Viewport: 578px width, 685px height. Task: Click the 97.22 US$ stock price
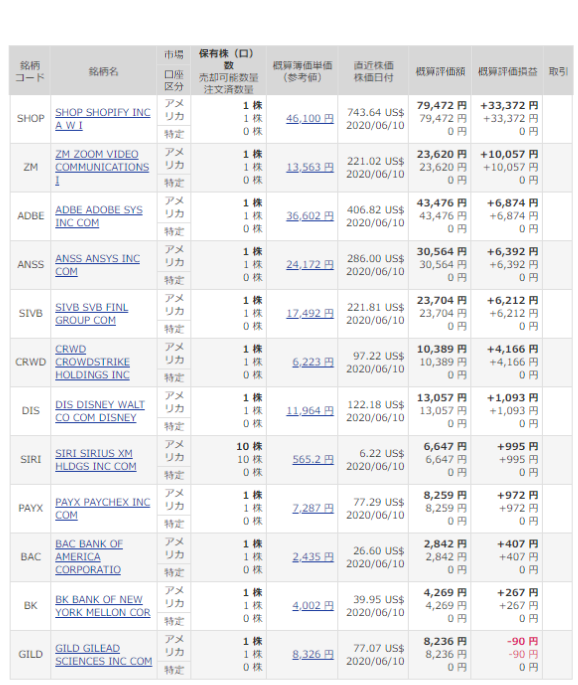pyautogui.click(x=379, y=356)
